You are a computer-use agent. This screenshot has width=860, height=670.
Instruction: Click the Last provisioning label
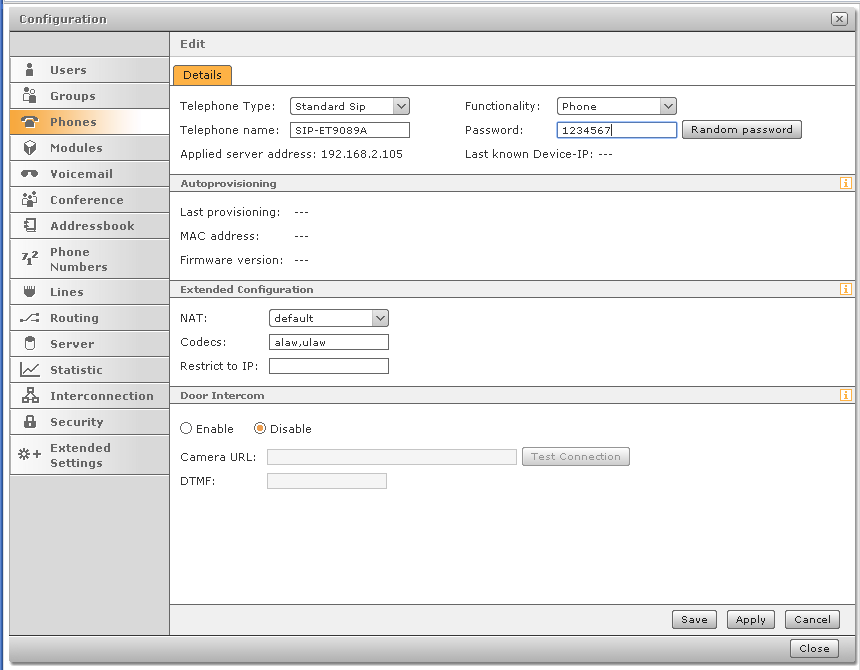pos(230,212)
